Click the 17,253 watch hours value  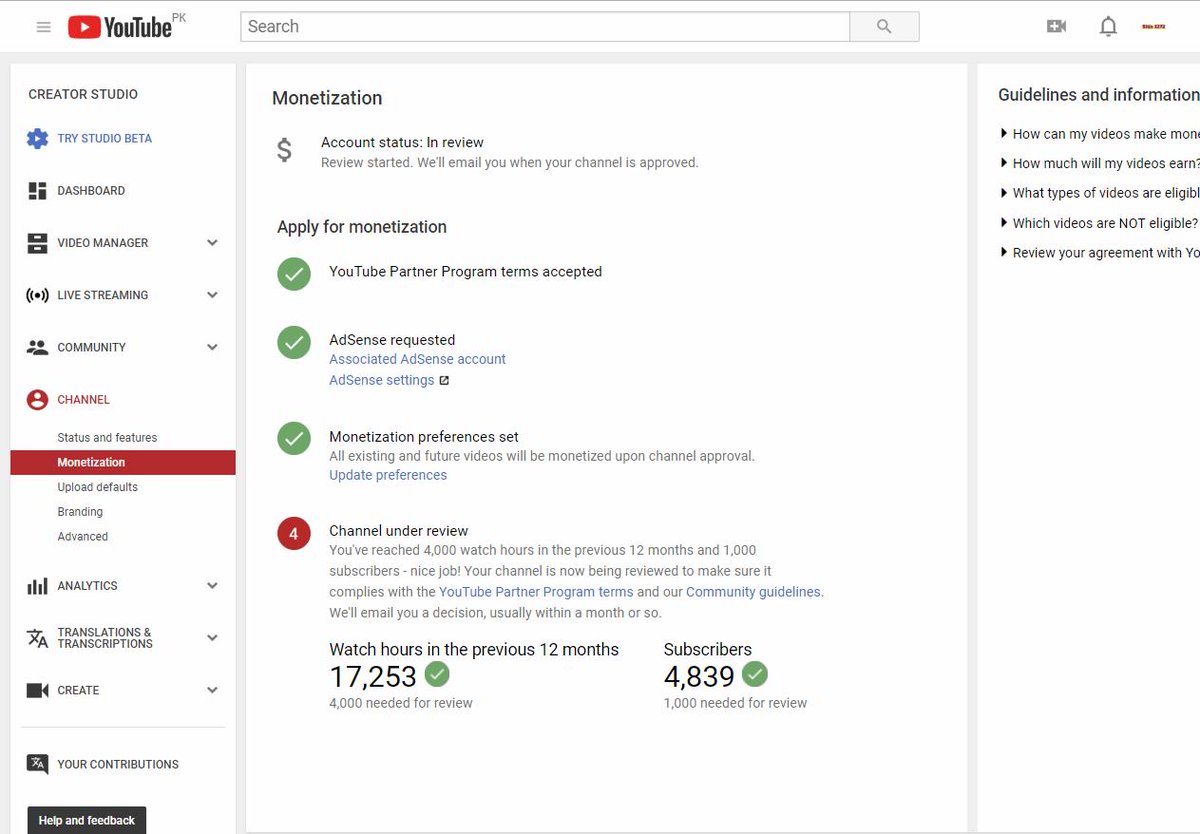373,677
